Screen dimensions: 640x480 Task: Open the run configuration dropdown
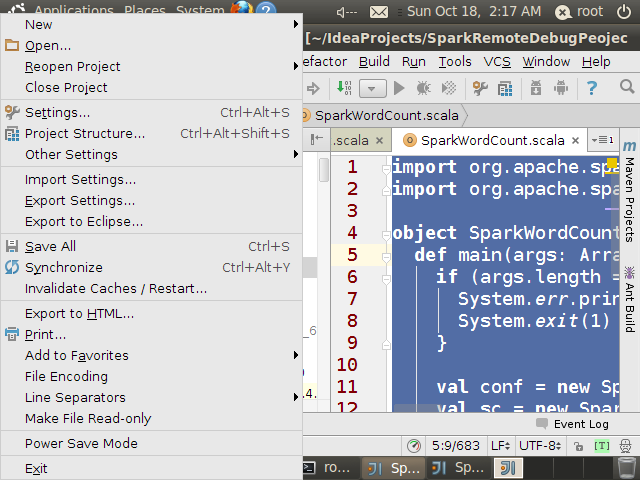point(372,88)
